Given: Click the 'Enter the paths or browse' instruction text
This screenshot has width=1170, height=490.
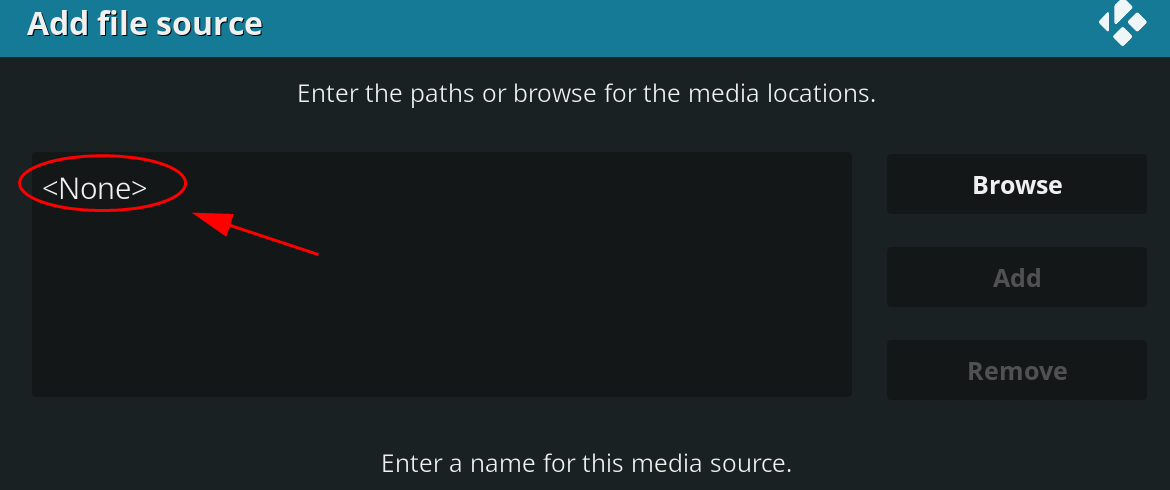Looking at the screenshot, I should (586, 94).
